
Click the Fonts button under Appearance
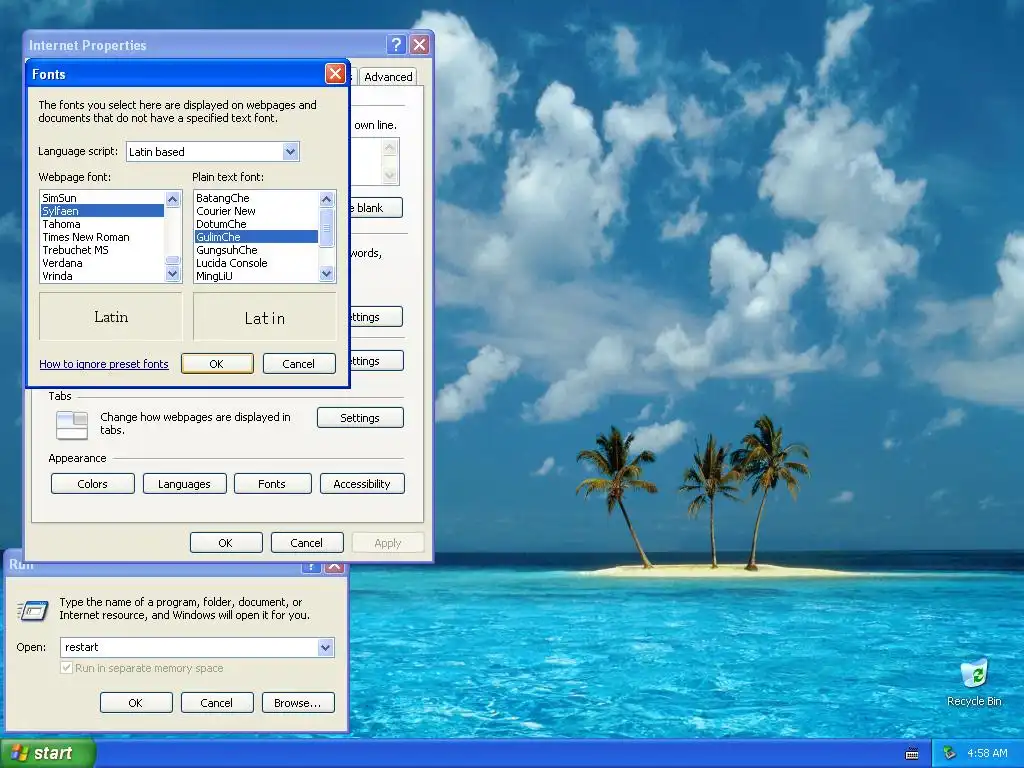coord(272,484)
